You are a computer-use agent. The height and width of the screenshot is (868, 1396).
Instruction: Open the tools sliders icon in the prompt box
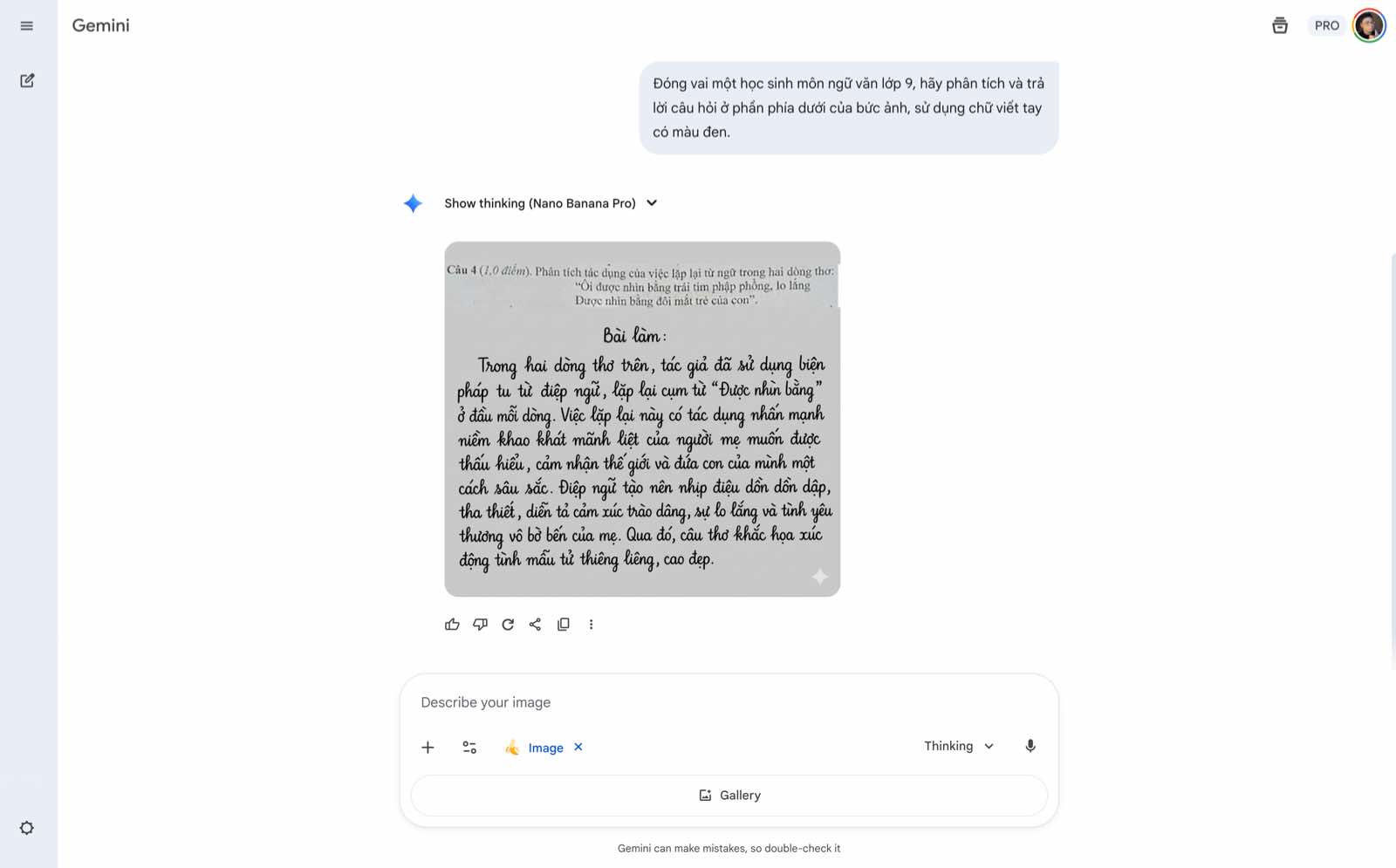pos(469,748)
